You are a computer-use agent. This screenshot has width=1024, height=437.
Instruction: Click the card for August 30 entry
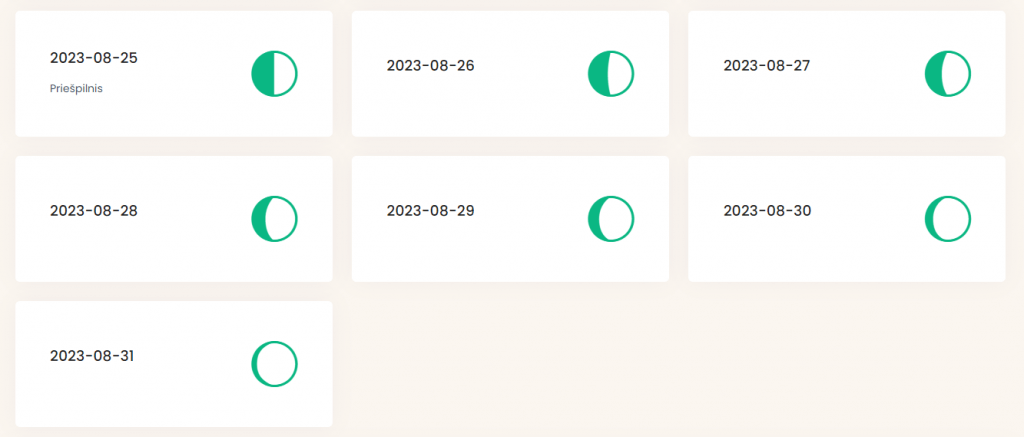[x=846, y=219]
